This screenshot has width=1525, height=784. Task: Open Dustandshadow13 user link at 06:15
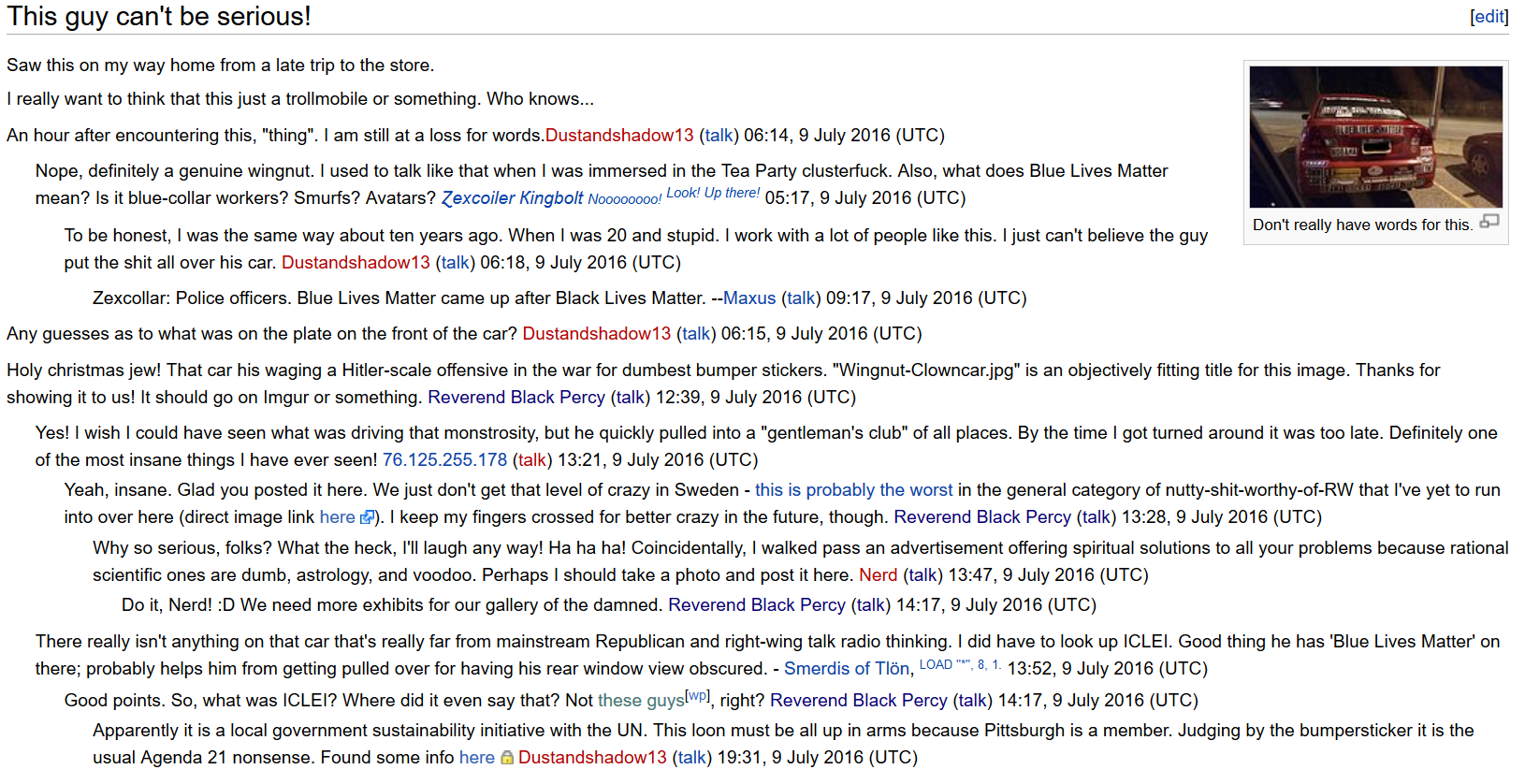click(597, 334)
